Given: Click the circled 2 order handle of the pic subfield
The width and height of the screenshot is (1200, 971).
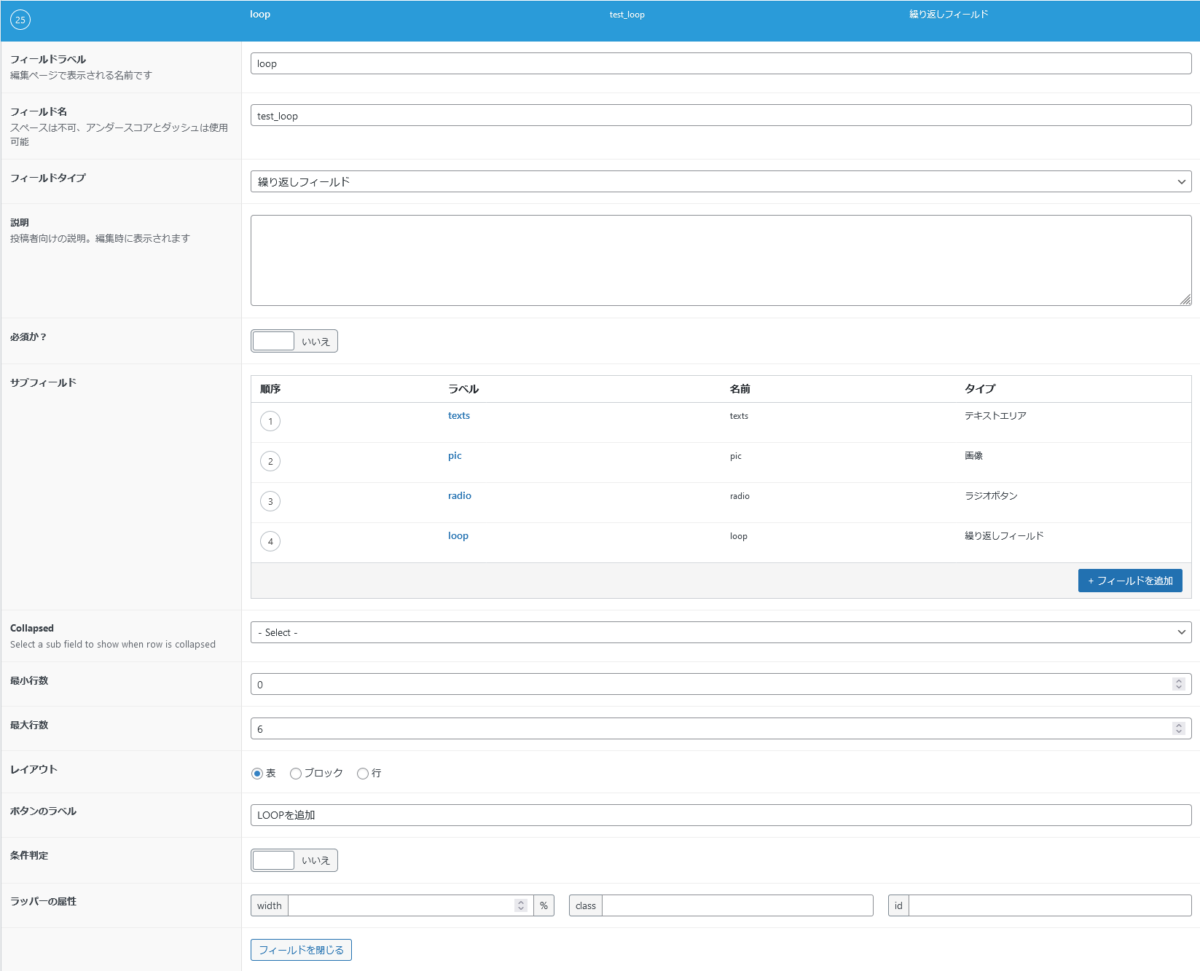Looking at the screenshot, I should [x=270, y=461].
